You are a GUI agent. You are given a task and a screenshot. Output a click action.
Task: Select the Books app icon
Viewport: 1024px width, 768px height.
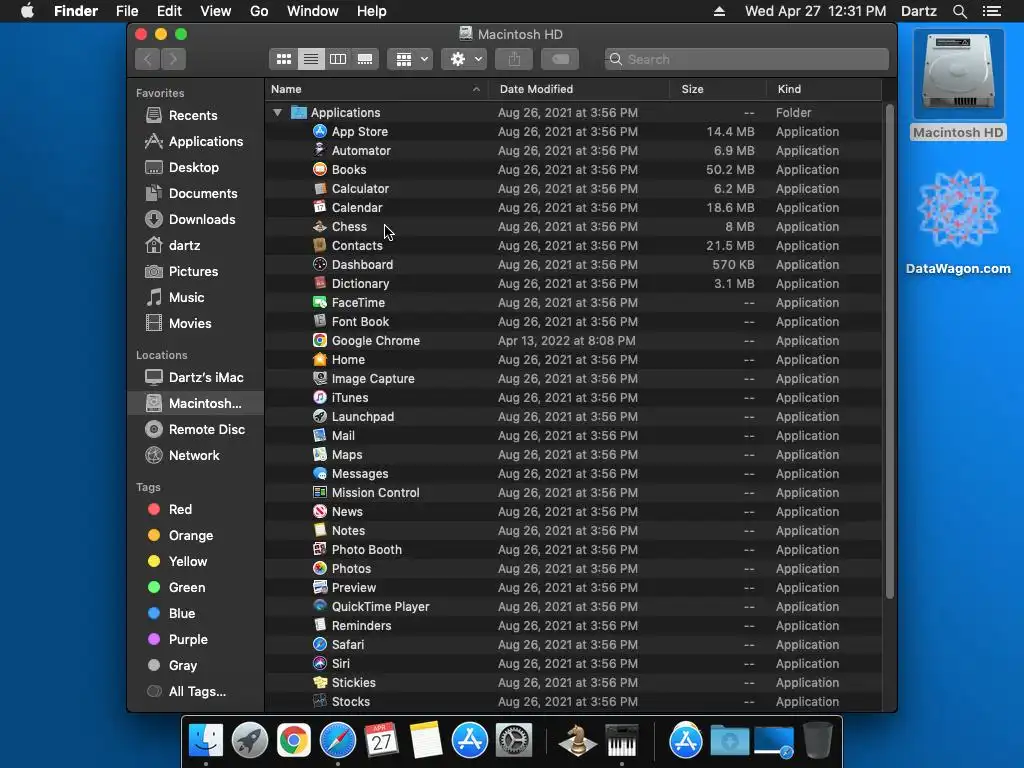tap(319, 169)
